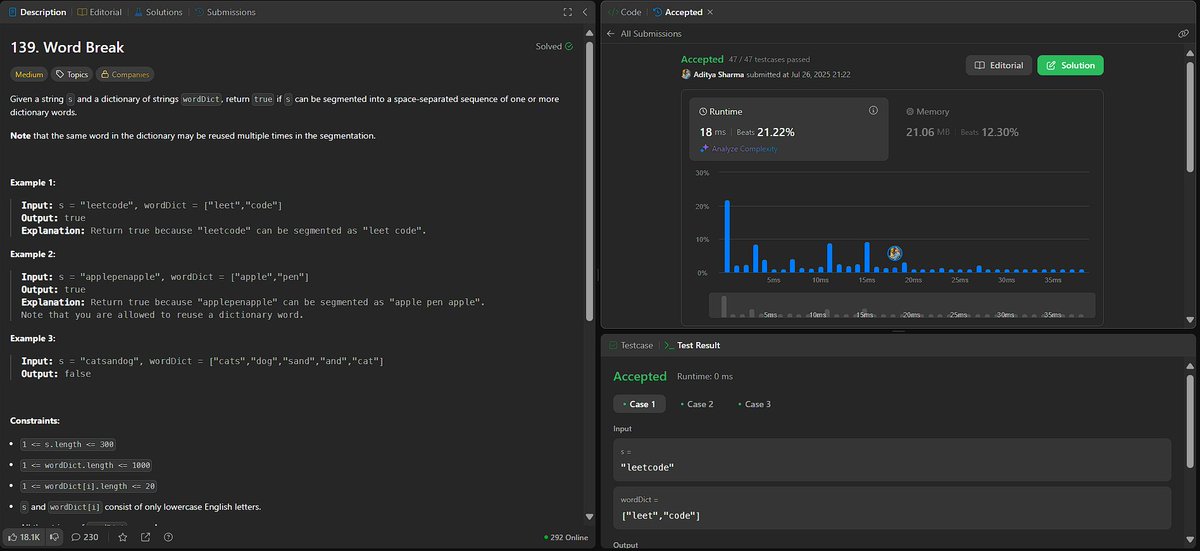Close the Accepted tab with X
1200x551 pixels.
(x=711, y=12)
